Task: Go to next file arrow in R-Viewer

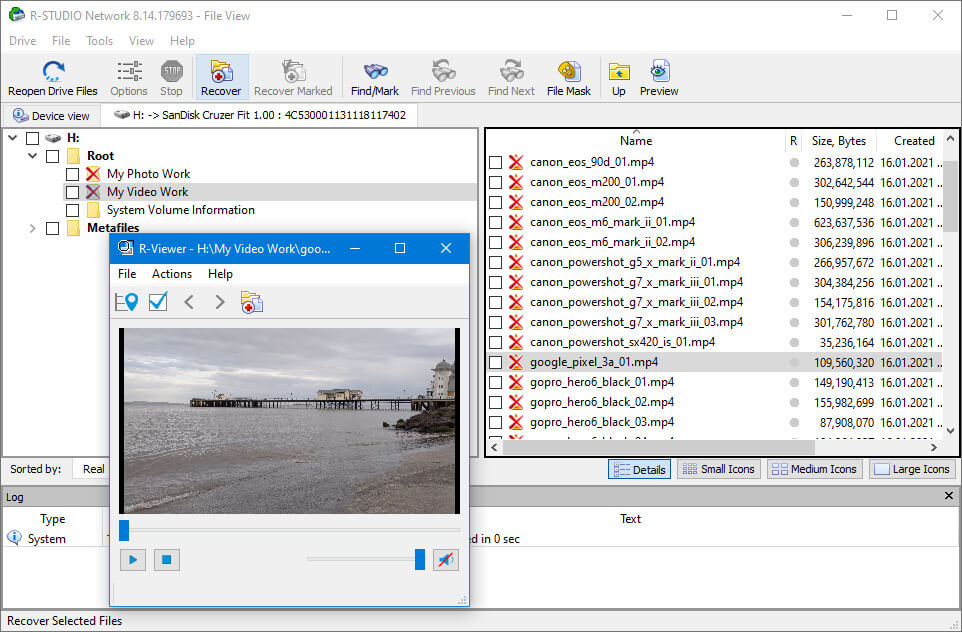Action: [x=220, y=302]
